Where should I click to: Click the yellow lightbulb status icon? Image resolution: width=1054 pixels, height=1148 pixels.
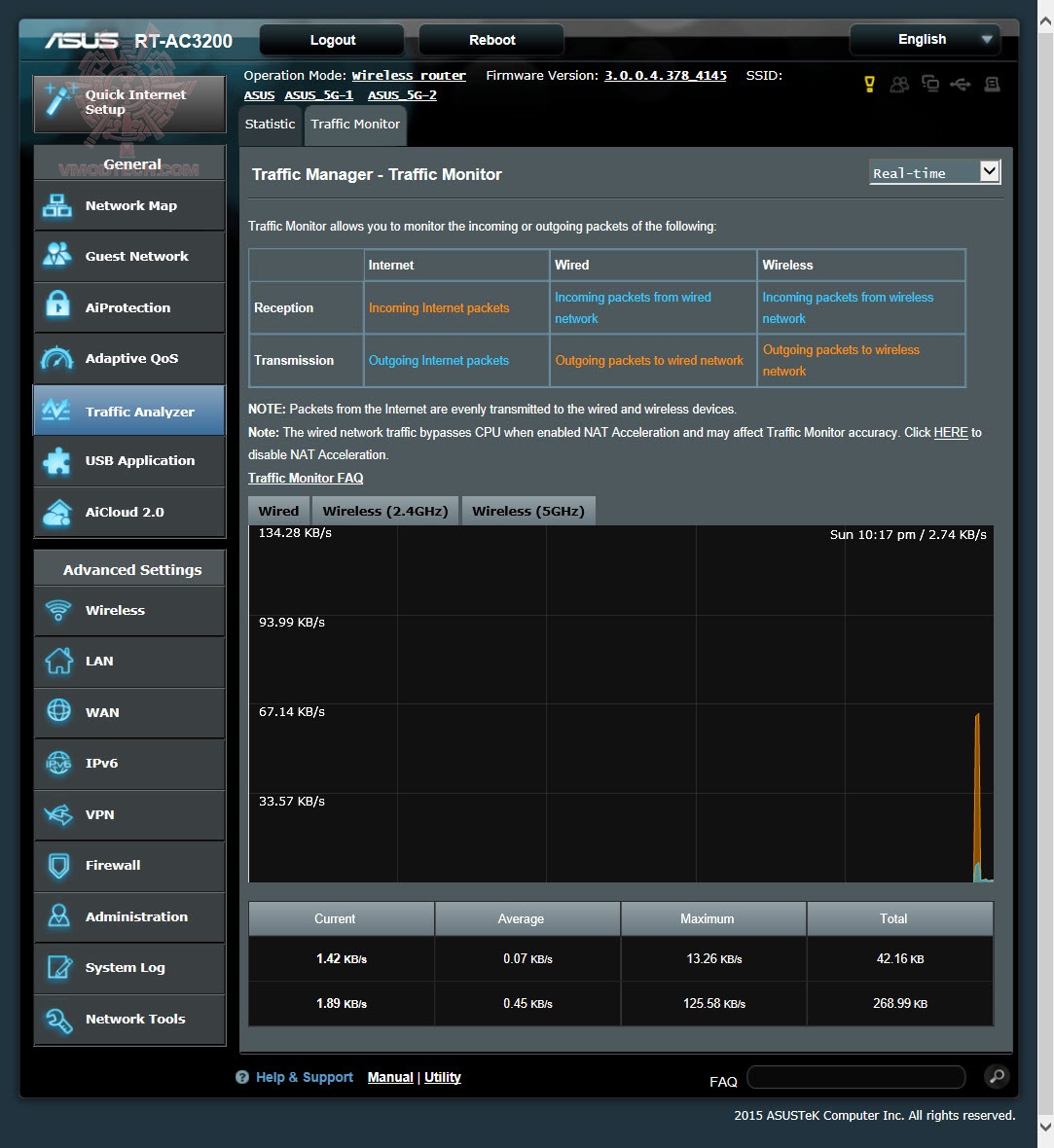point(869,85)
